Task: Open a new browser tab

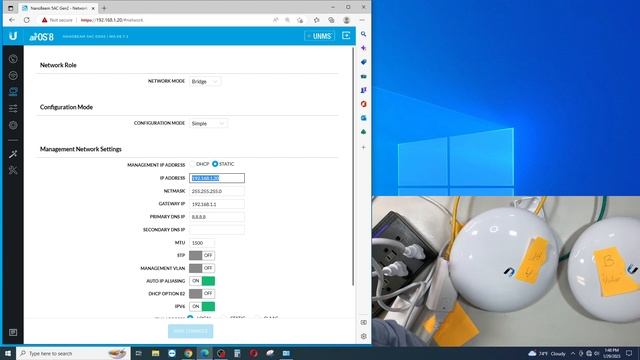Action: pyautogui.click(x=104, y=8)
